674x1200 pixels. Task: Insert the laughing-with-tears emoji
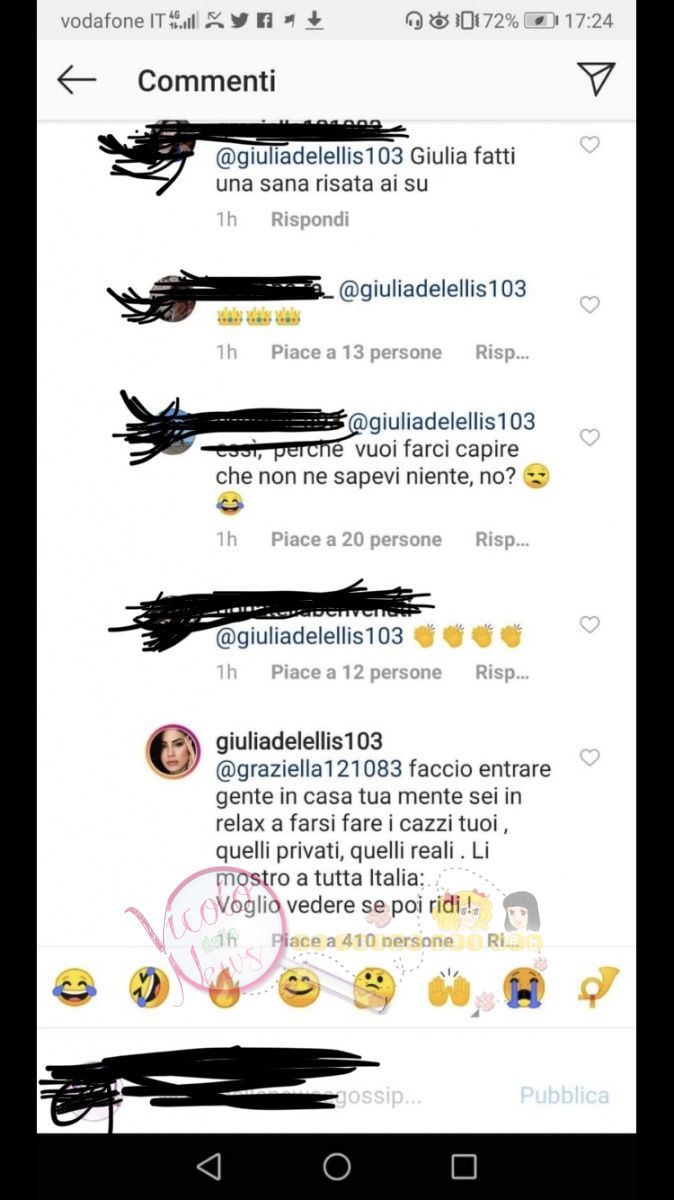[x=75, y=988]
